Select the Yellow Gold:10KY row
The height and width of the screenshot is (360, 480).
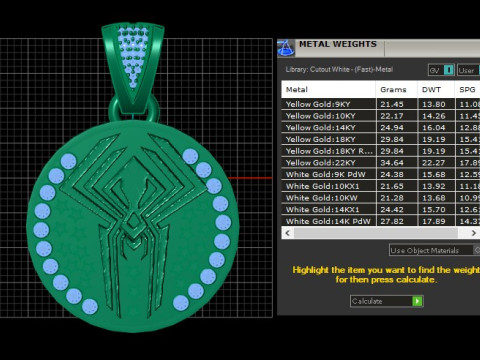point(381,116)
